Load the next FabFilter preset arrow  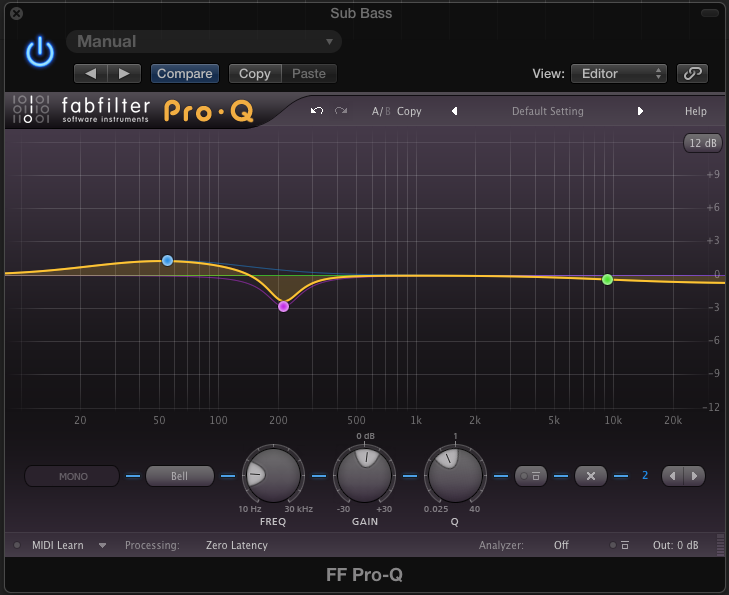click(640, 111)
